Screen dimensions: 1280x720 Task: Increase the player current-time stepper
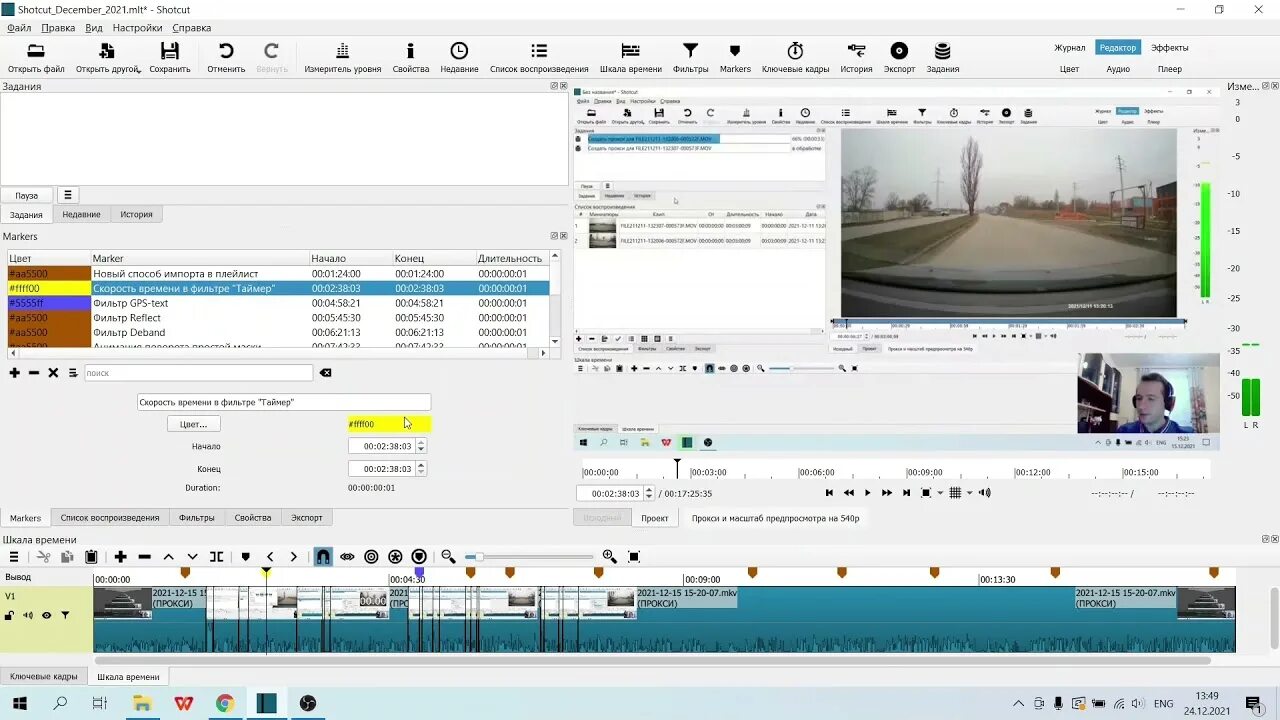coord(649,490)
